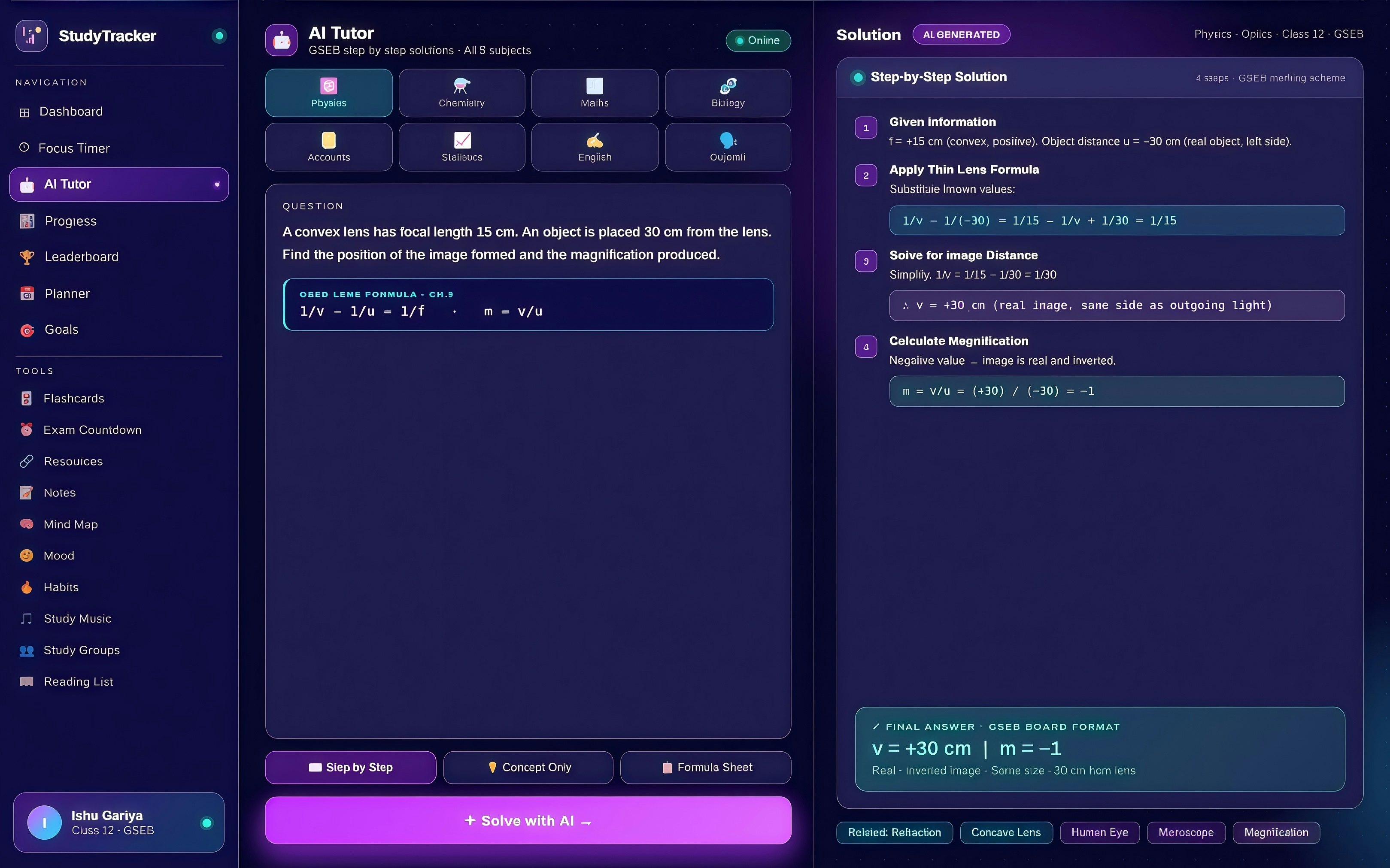Switch to the Concept Only tab
The height and width of the screenshot is (868, 1390).
click(527, 767)
